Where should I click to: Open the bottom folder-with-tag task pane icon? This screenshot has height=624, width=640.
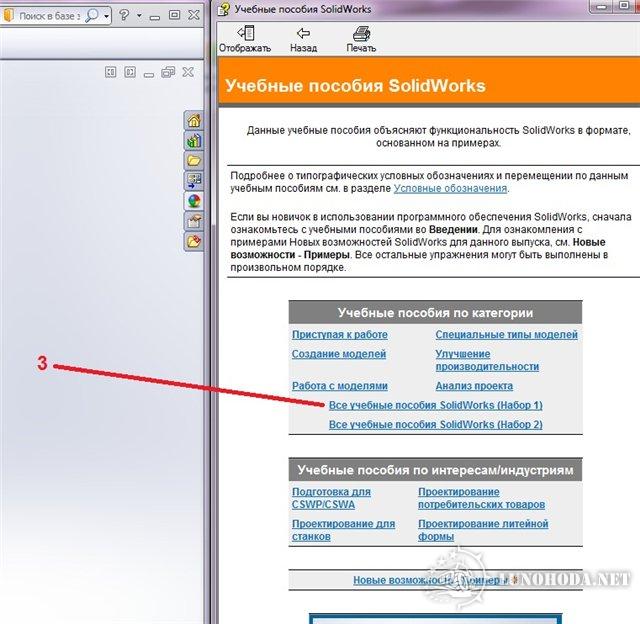click(x=194, y=241)
